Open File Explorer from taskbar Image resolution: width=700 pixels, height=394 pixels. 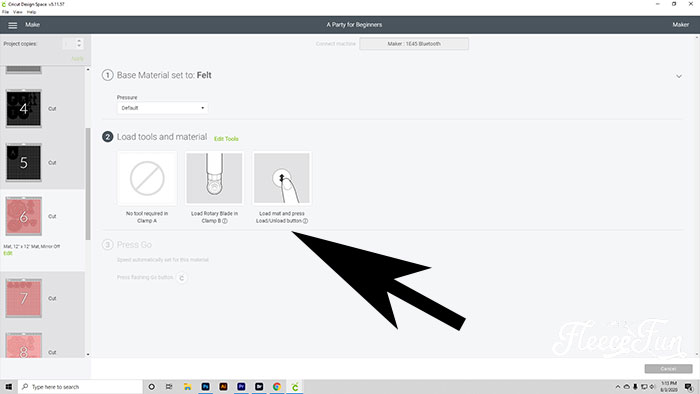click(x=188, y=387)
